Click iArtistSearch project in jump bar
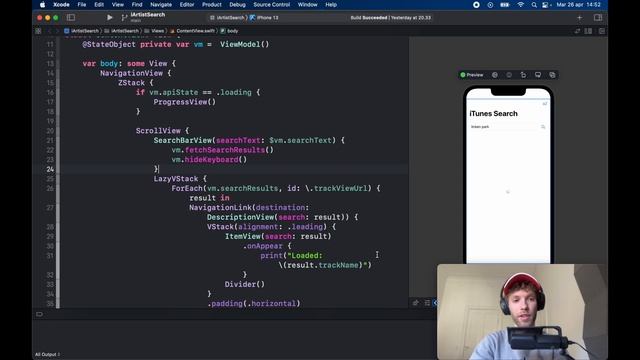Viewport: 640px width, 360px height. click(81, 31)
